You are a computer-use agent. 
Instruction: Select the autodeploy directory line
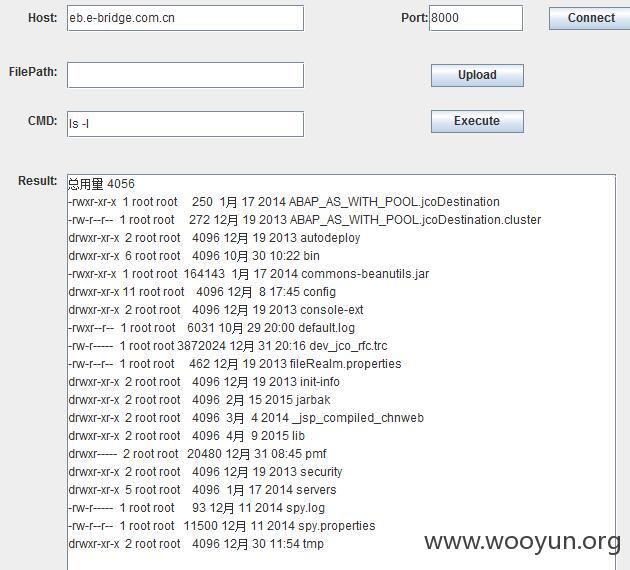[x=214, y=238]
